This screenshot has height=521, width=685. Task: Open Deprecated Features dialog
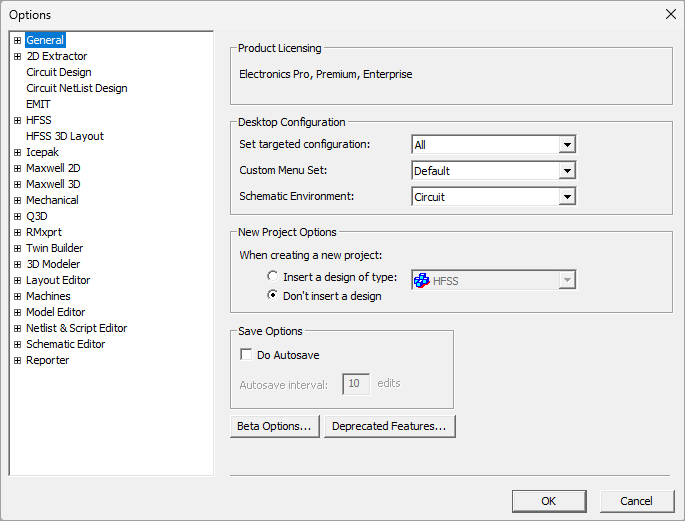[x=390, y=426]
